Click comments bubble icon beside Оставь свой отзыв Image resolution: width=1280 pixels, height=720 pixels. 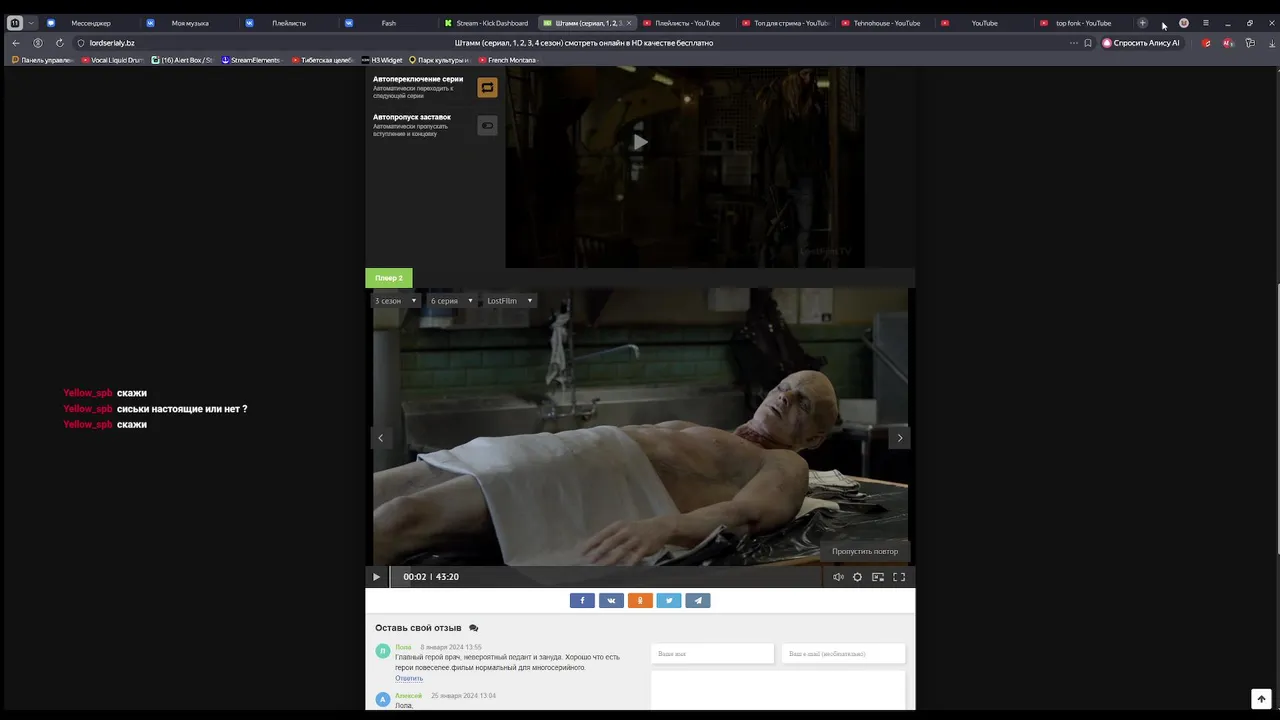[x=474, y=628]
